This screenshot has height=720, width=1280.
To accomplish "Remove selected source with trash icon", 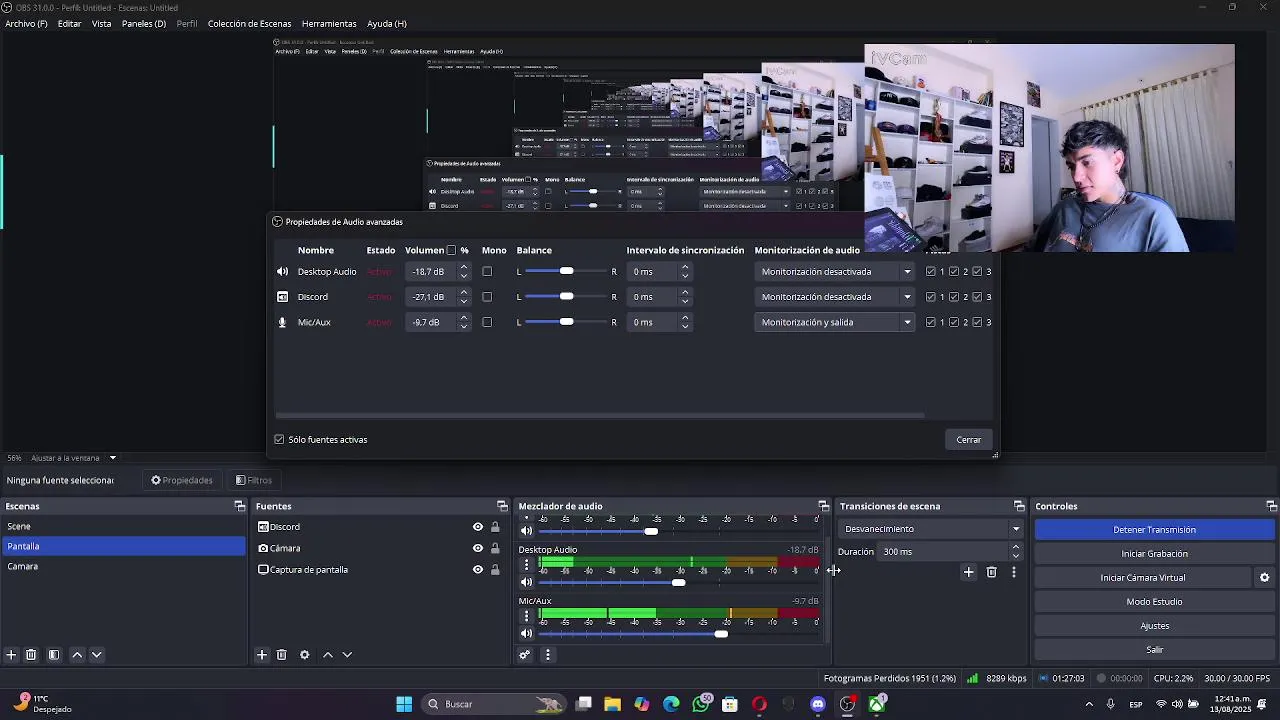I will tap(282, 655).
